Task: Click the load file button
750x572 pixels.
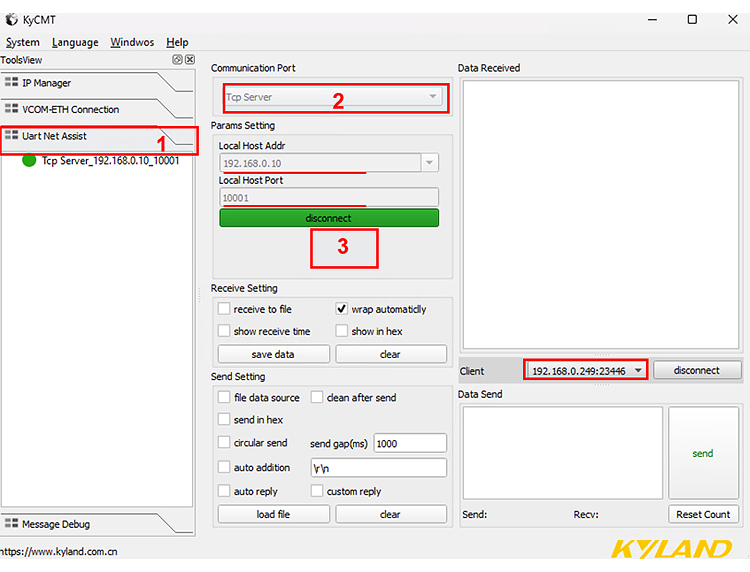Action: [274, 514]
